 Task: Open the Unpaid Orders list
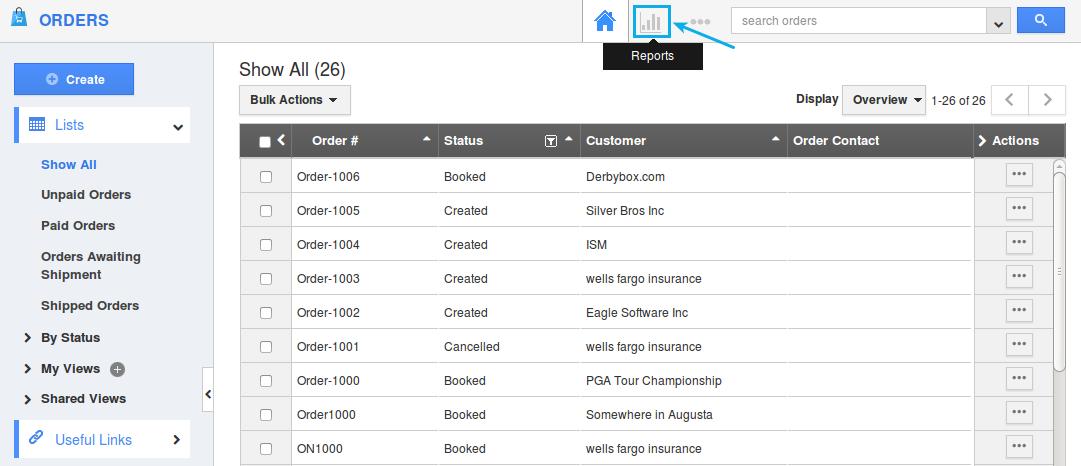(86, 195)
